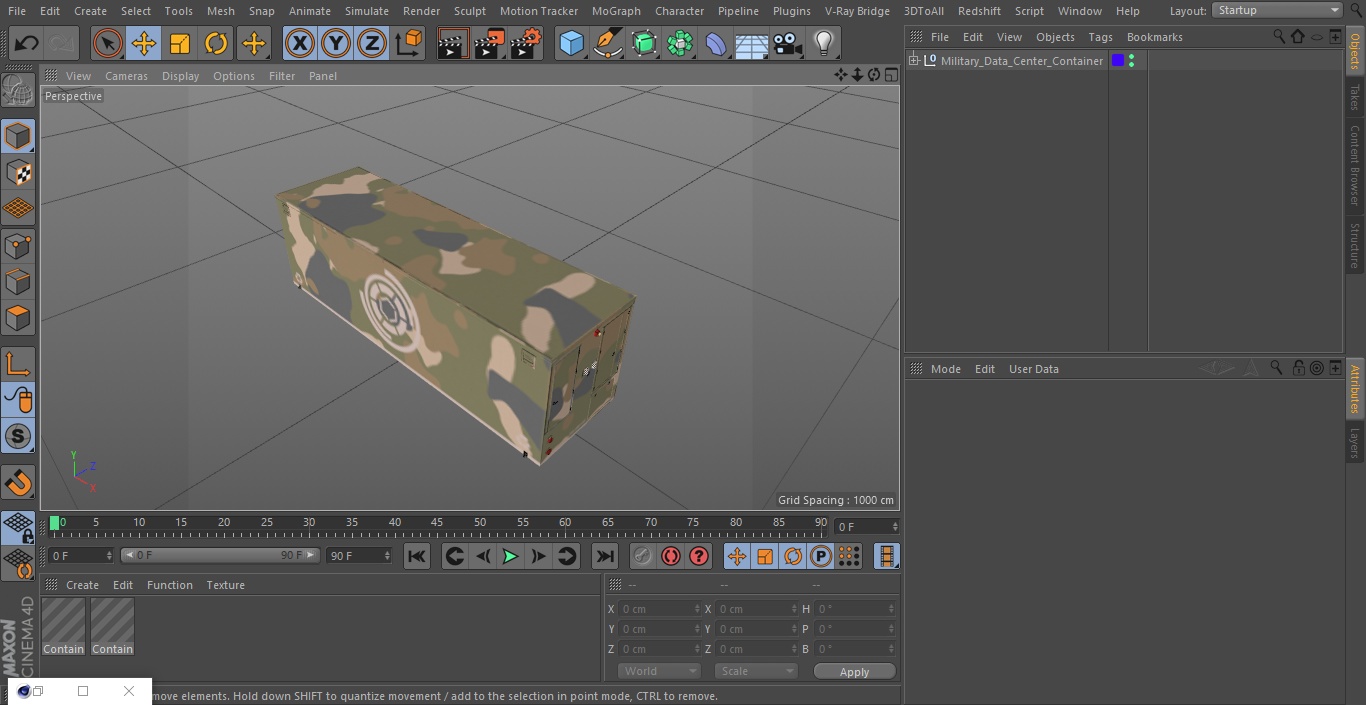Open the World coordinate space dropdown
The height and width of the screenshot is (705, 1366).
pyautogui.click(x=659, y=671)
